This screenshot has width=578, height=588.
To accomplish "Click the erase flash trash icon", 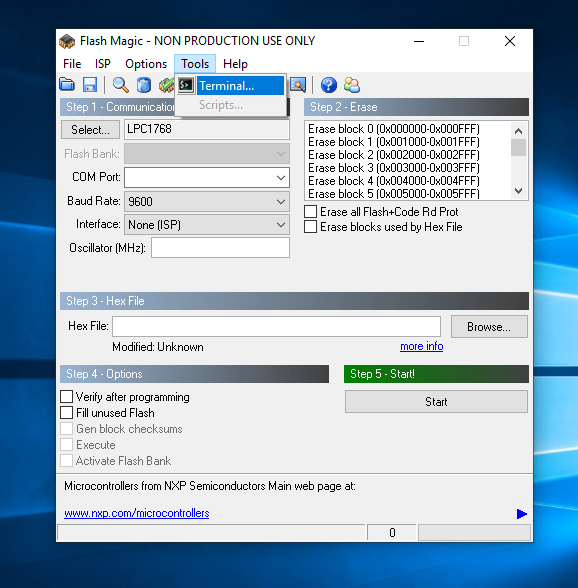I will [144, 85].
